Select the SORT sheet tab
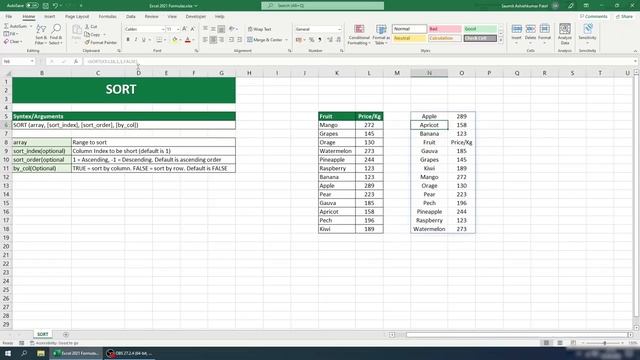 click(42, 334)
